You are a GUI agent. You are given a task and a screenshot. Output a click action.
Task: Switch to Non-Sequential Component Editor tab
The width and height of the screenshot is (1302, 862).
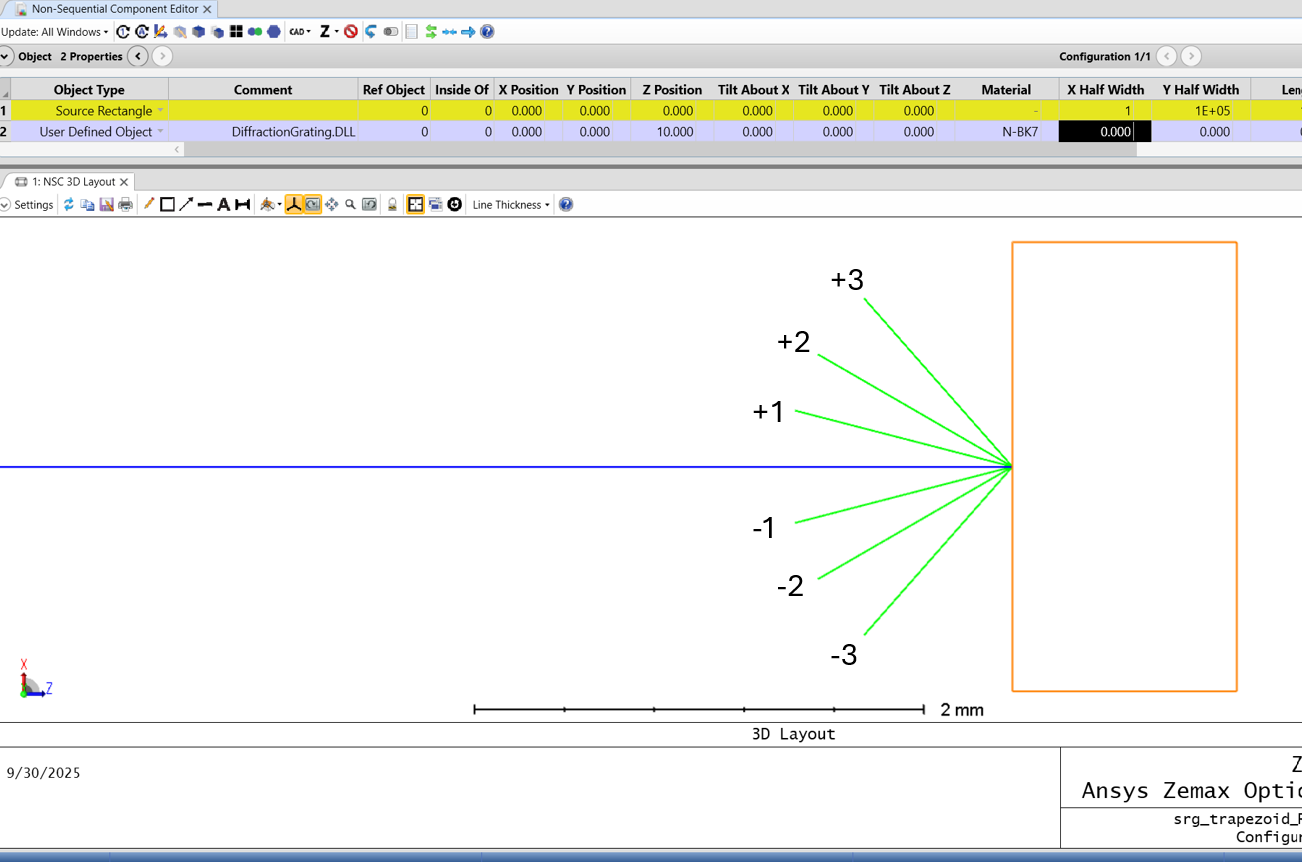(114, 9)
